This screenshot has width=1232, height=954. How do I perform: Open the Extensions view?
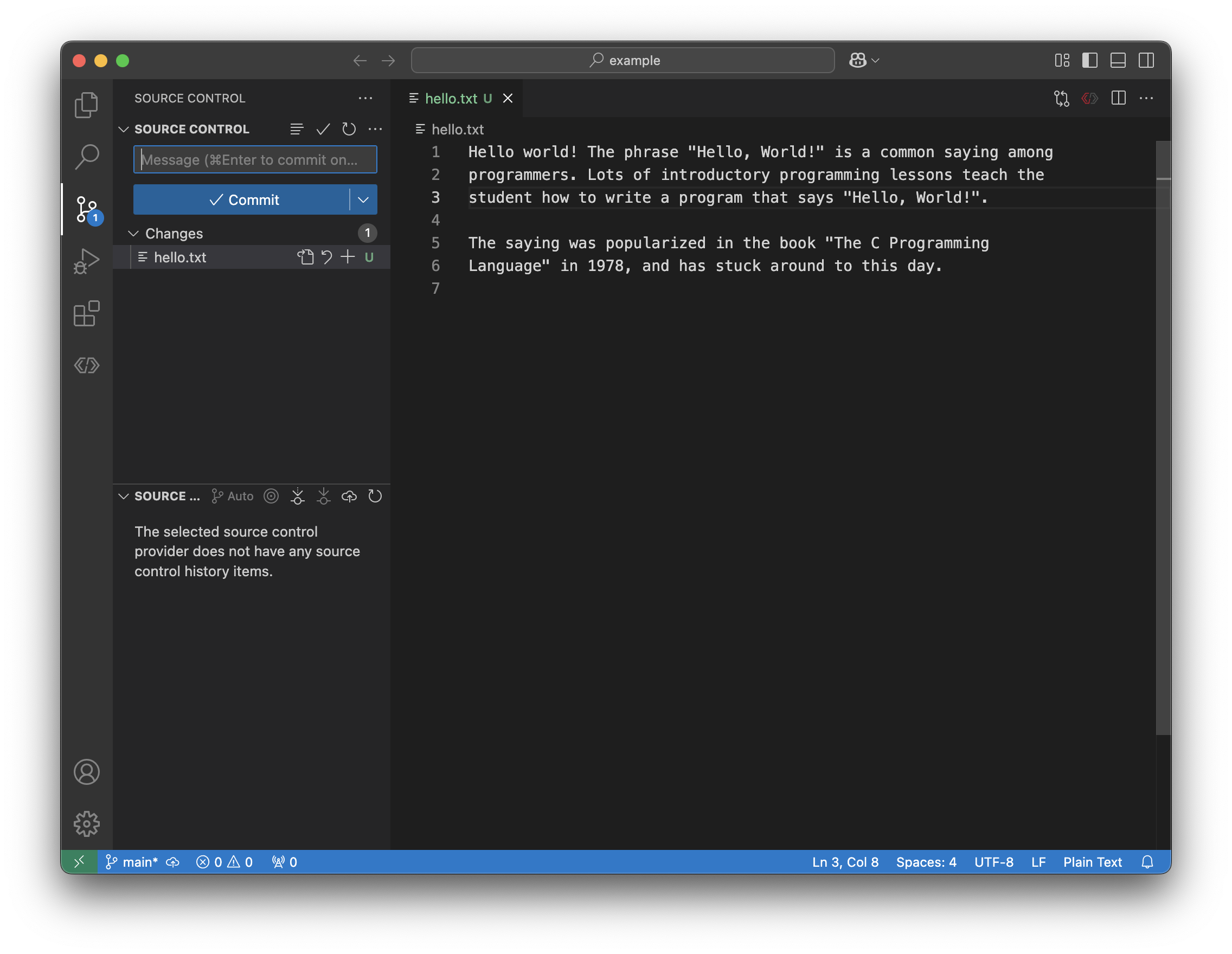(x=86, y=313)
